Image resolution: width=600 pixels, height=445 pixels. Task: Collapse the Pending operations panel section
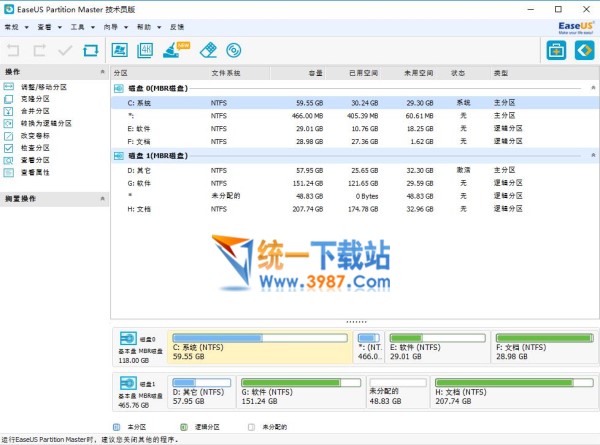tap(102, 199)
